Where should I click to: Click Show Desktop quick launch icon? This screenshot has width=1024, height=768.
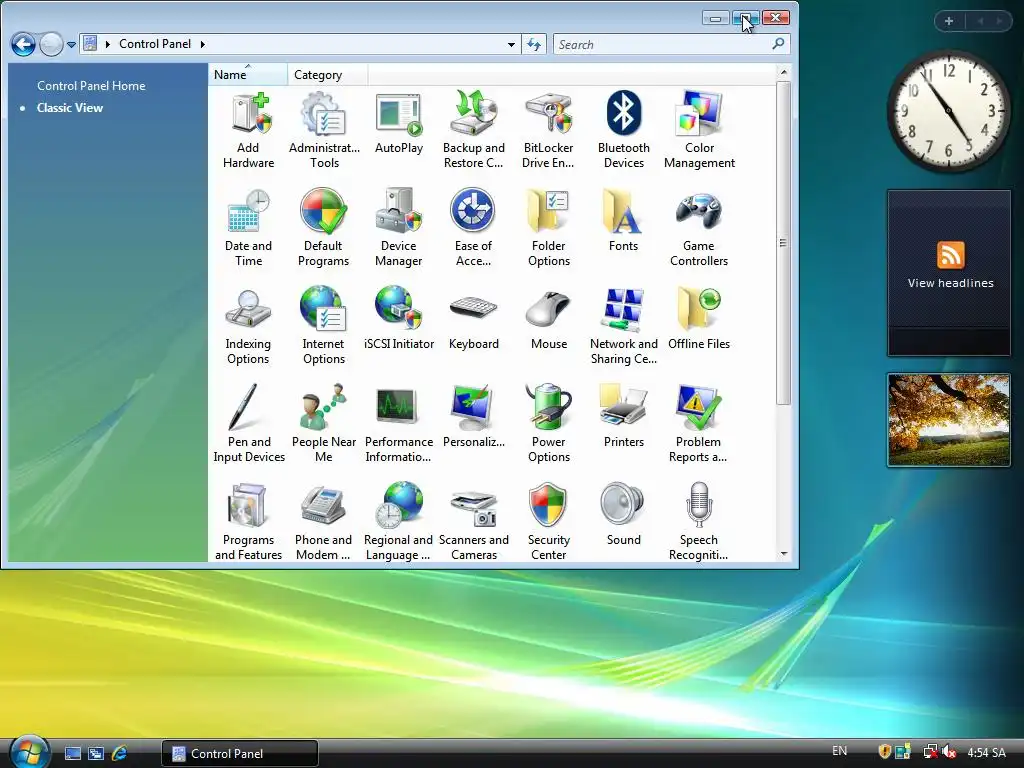(x=72, y=753)
